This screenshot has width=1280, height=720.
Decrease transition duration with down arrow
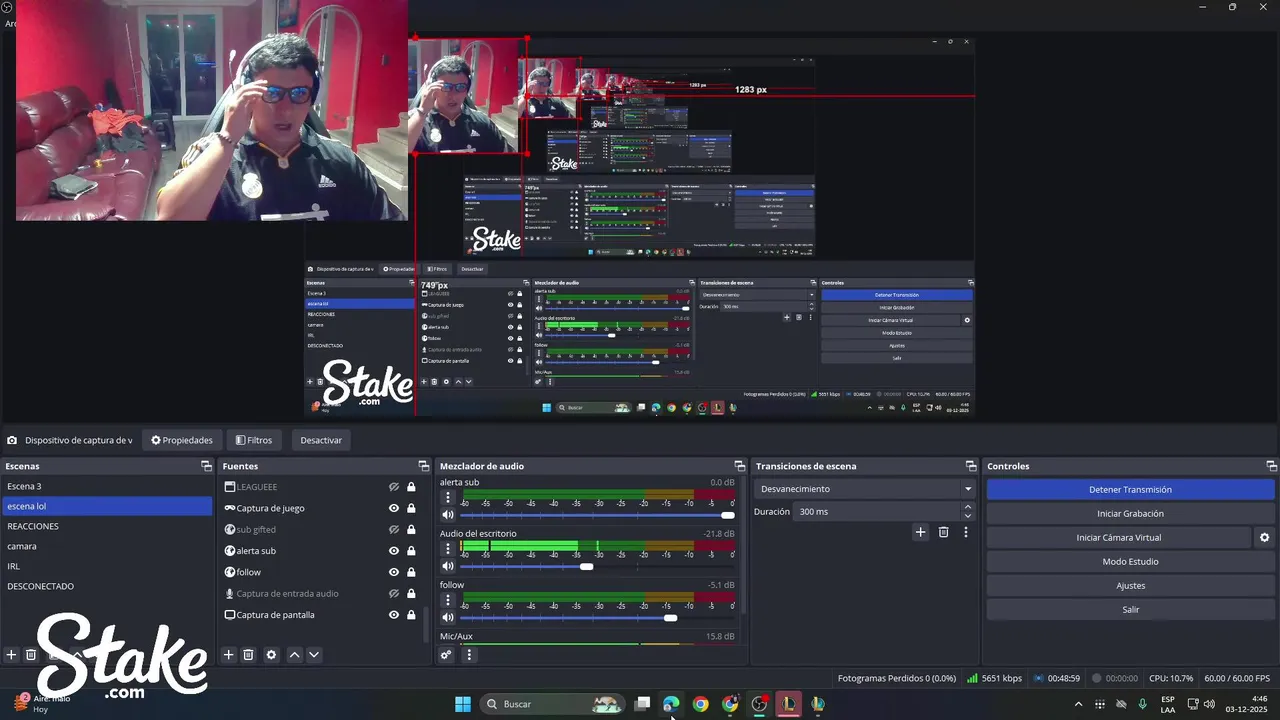point(967,516)
